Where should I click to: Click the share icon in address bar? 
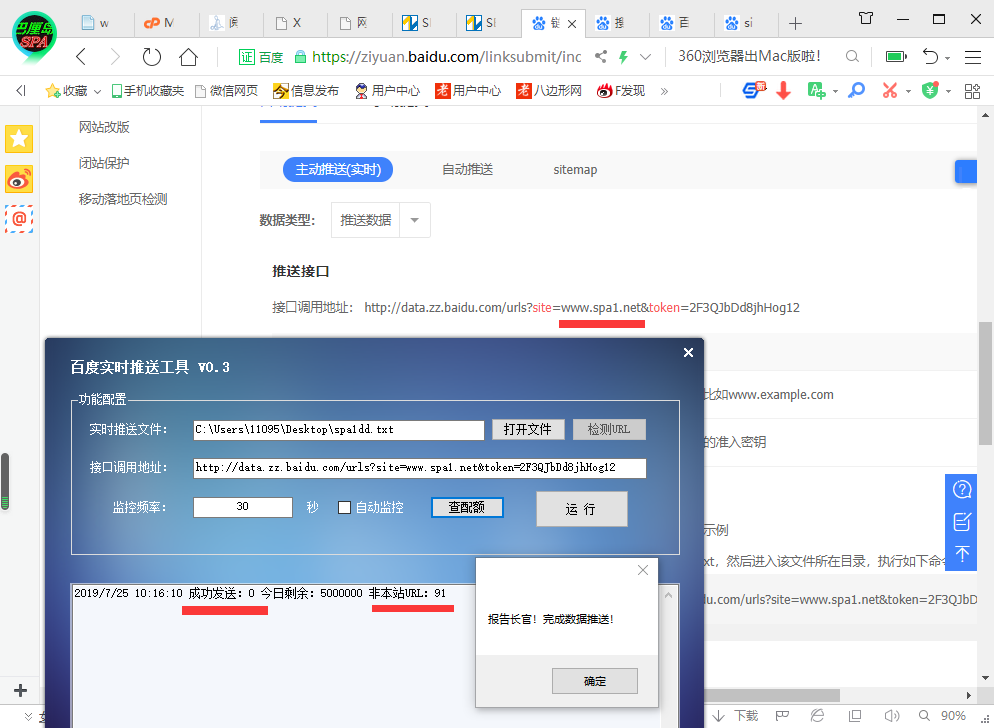(x=600, y=56)
